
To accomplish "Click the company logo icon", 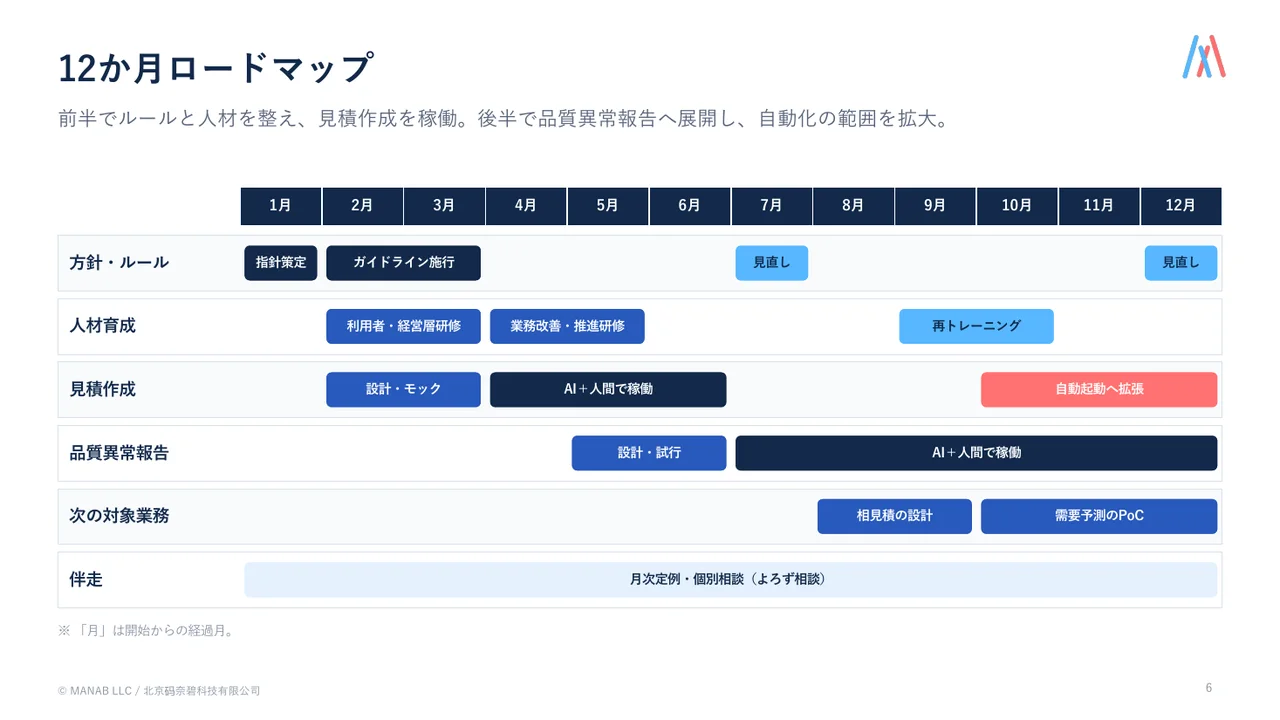I will 1204,57.
